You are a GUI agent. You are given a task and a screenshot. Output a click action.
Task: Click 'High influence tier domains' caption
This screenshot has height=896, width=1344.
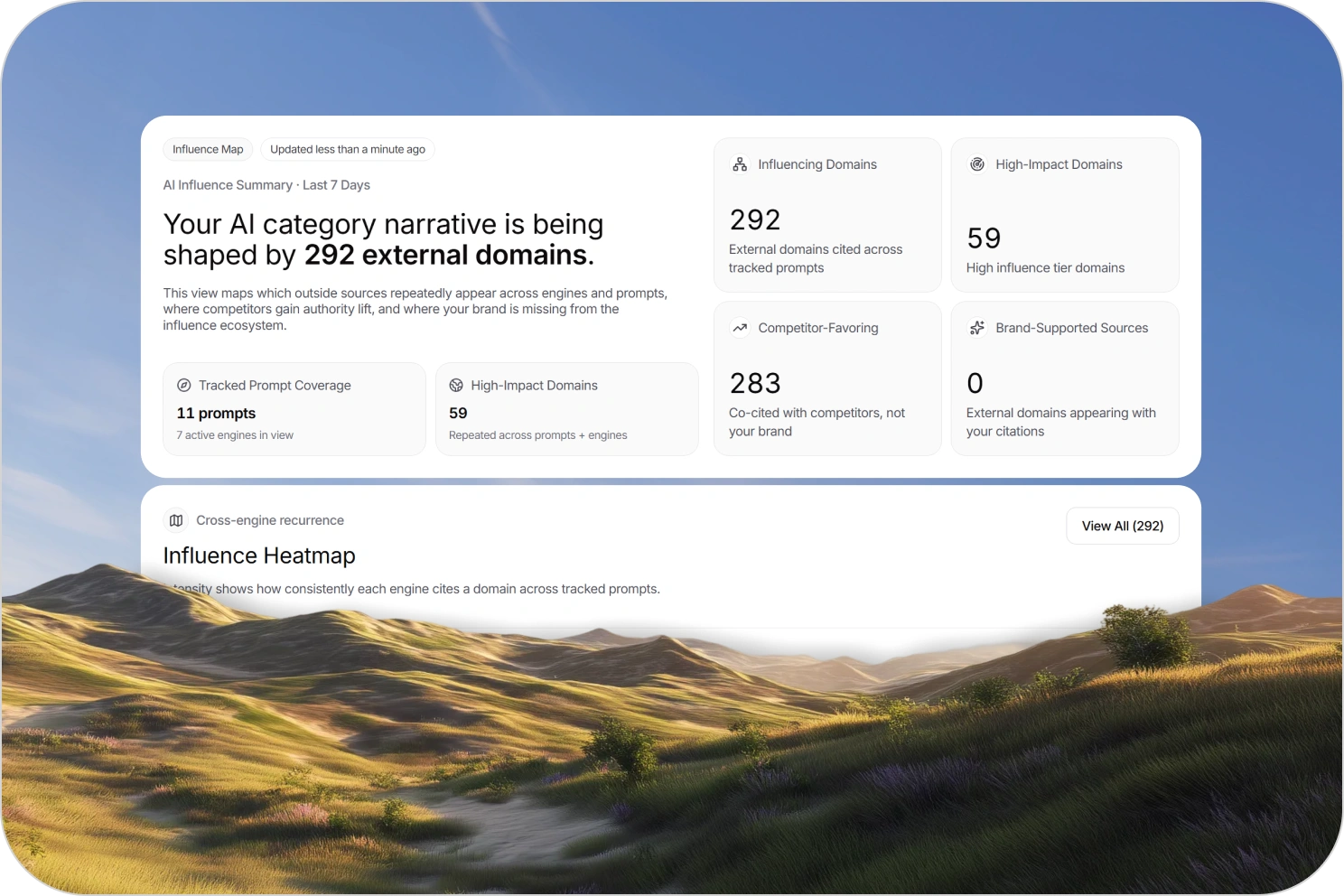(x=1045, y=267)
